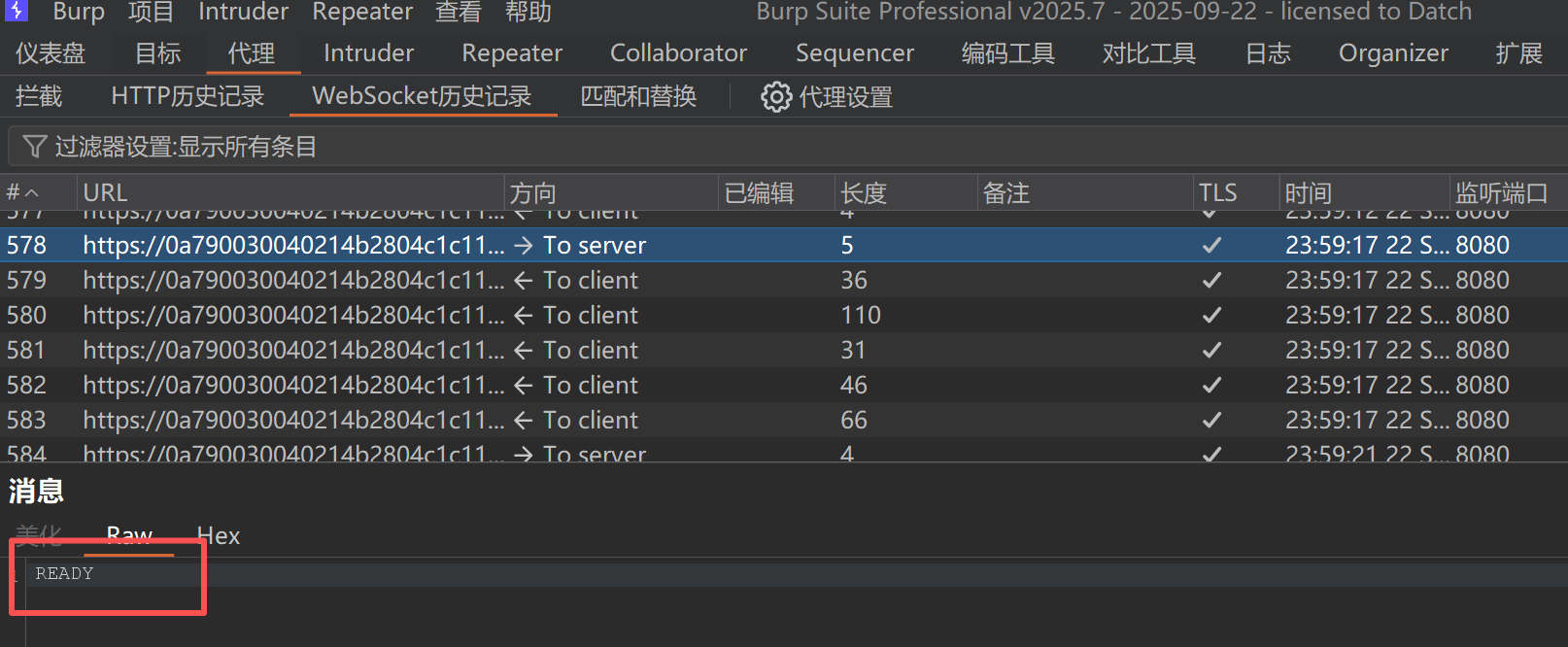This screenshot has width=1568, height=647.
Task: Select history row 581 with length 31
Action: [784, 351]
